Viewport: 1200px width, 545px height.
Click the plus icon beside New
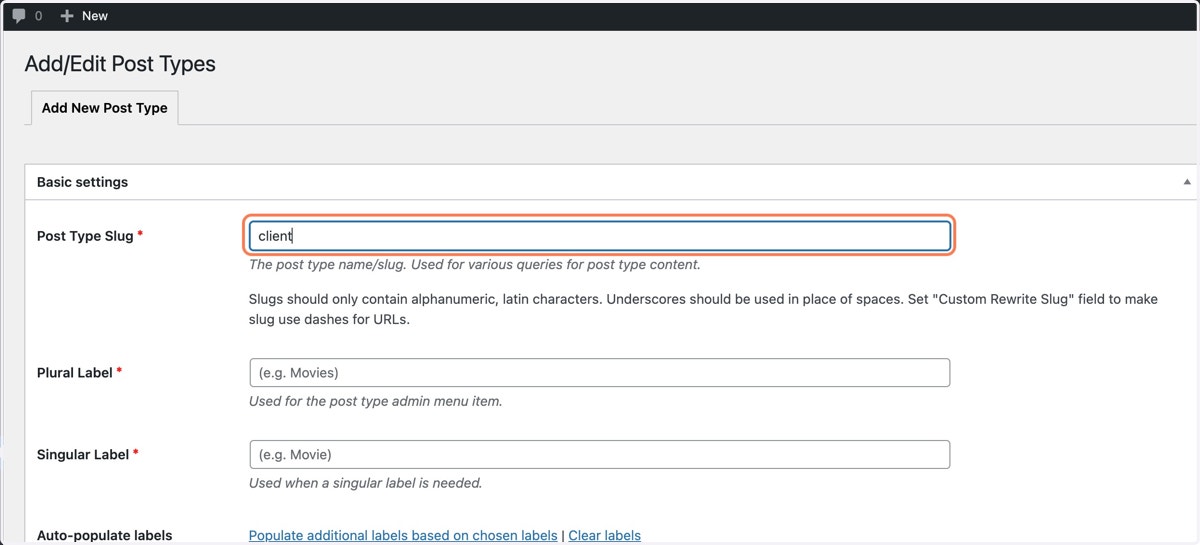(67, 16)
